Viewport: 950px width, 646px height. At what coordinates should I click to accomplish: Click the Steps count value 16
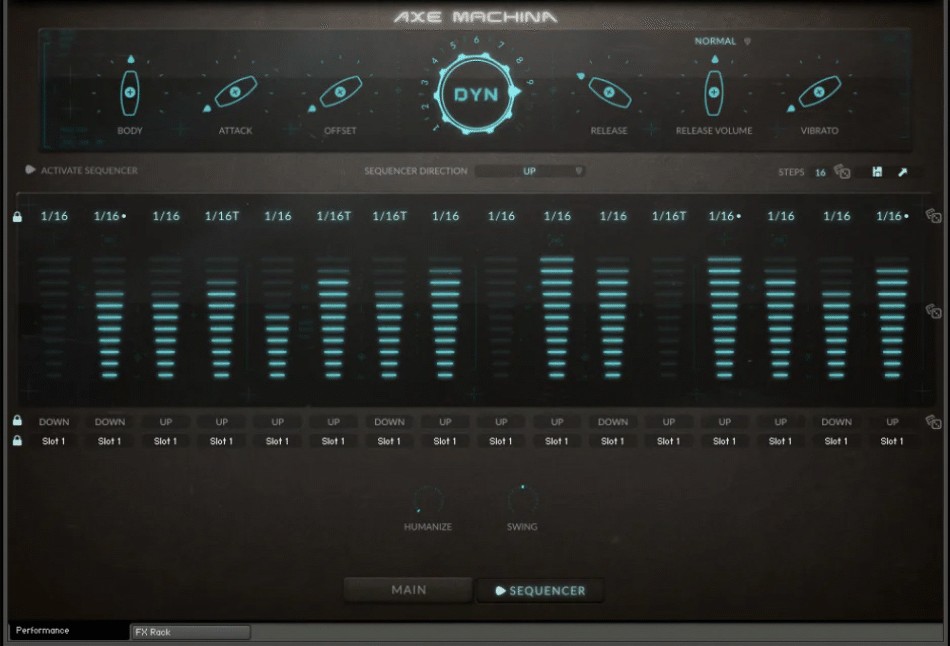point(820,173)
